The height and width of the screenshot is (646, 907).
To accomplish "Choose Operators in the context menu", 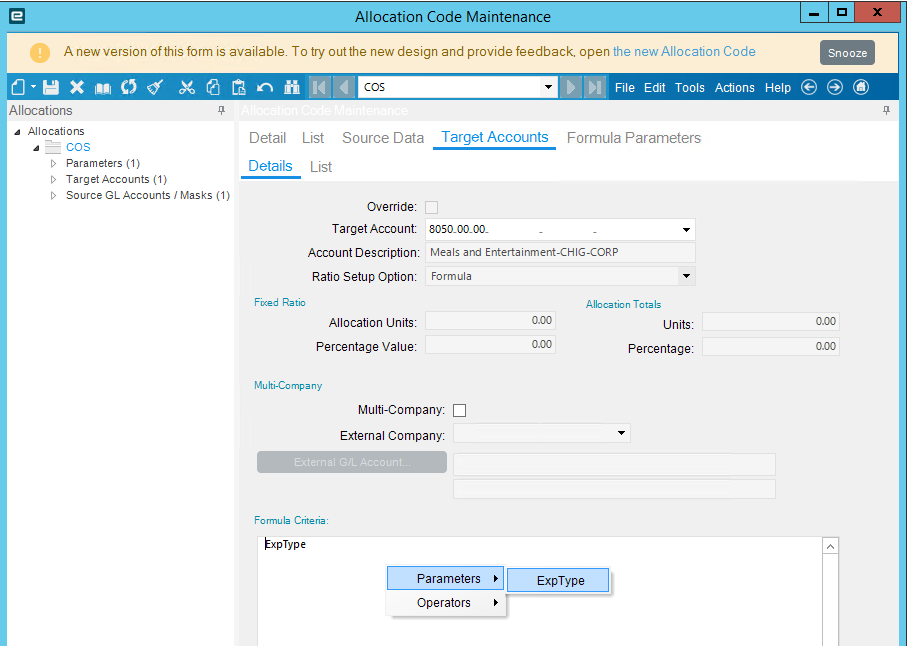I will (x=445, y=603).
